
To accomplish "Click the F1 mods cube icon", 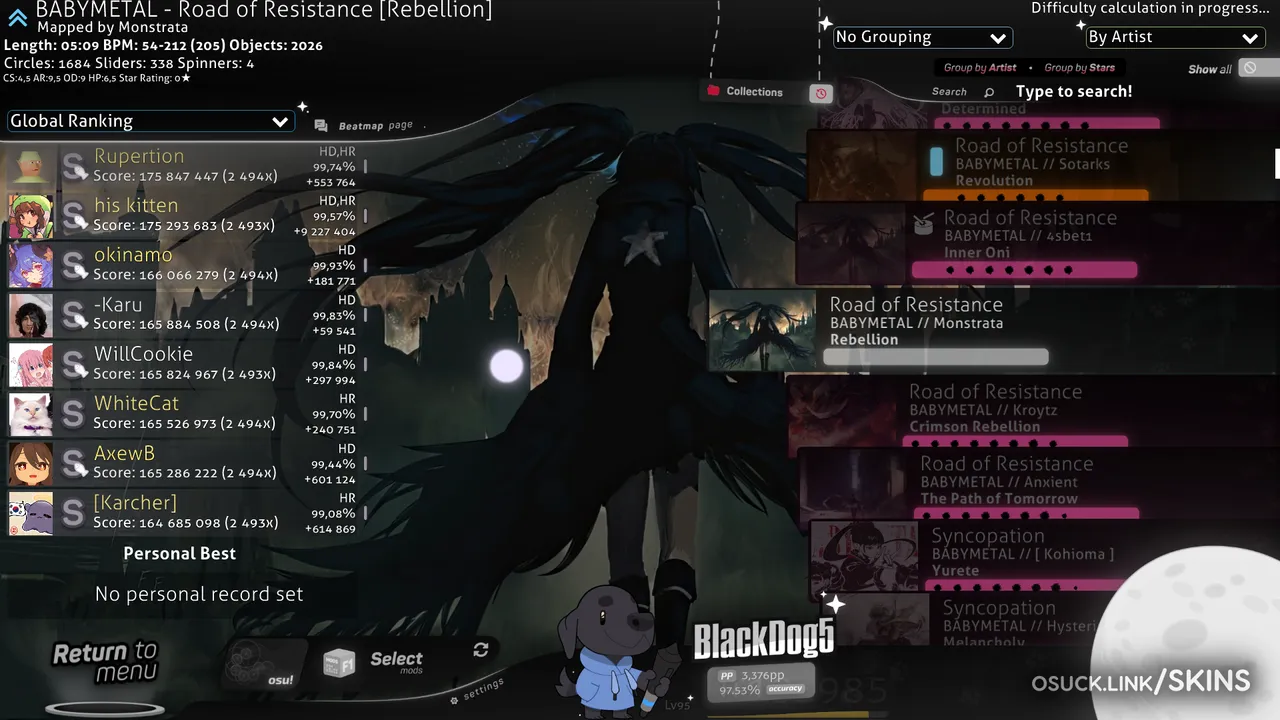I will [x=339, y=662].
